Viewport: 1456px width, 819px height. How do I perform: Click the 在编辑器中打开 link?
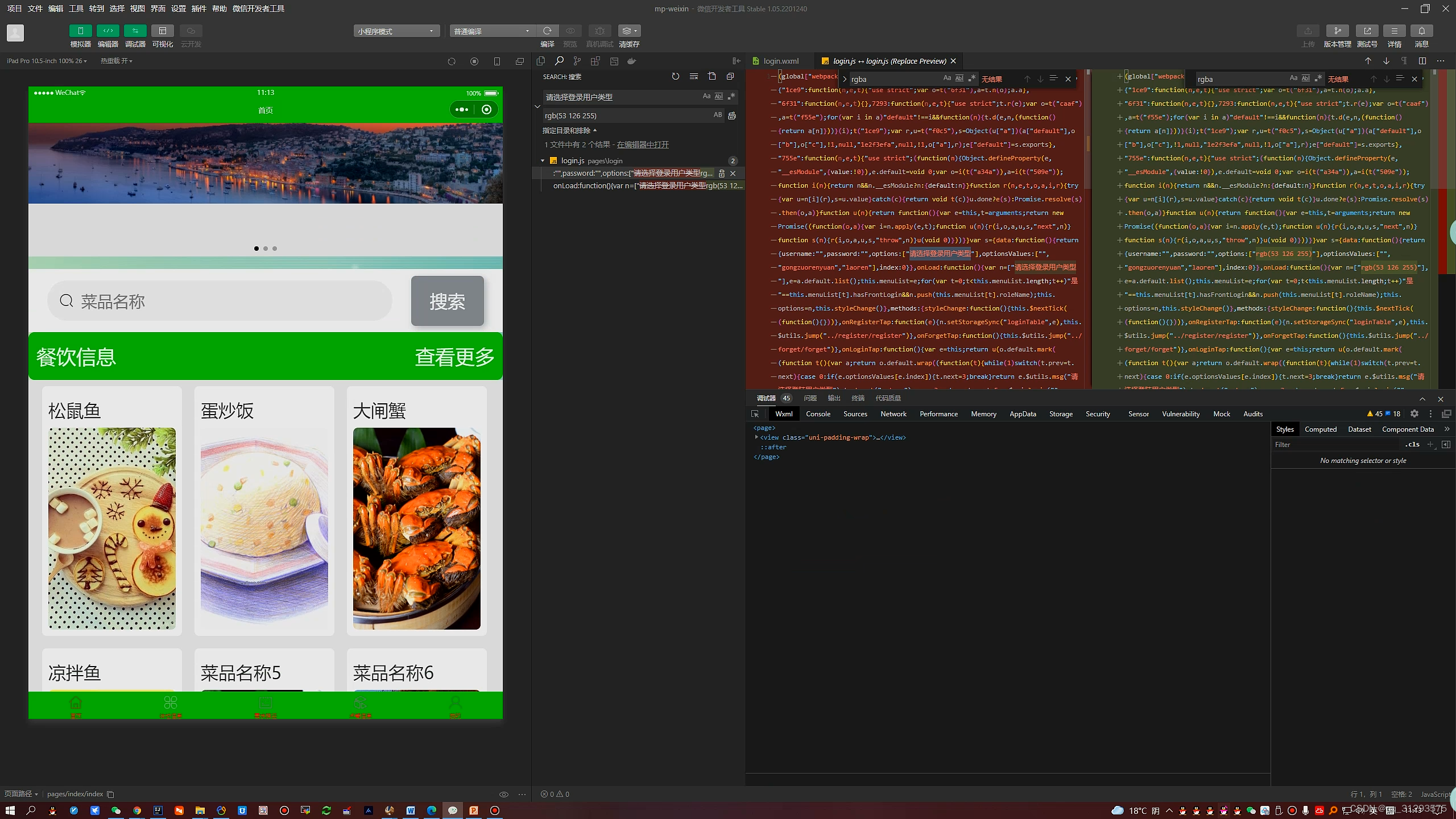pos(643,144)
